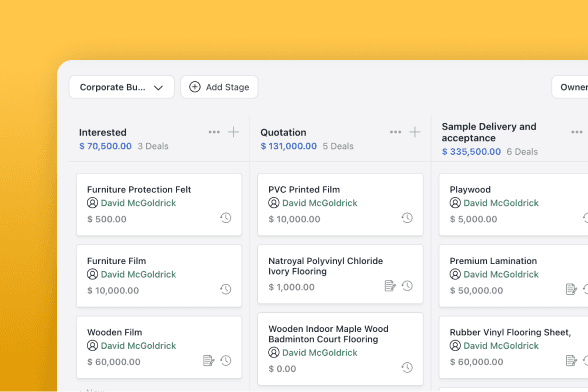
Task: Open the PVC Printed Film deal title
Action: pos(304,189)
